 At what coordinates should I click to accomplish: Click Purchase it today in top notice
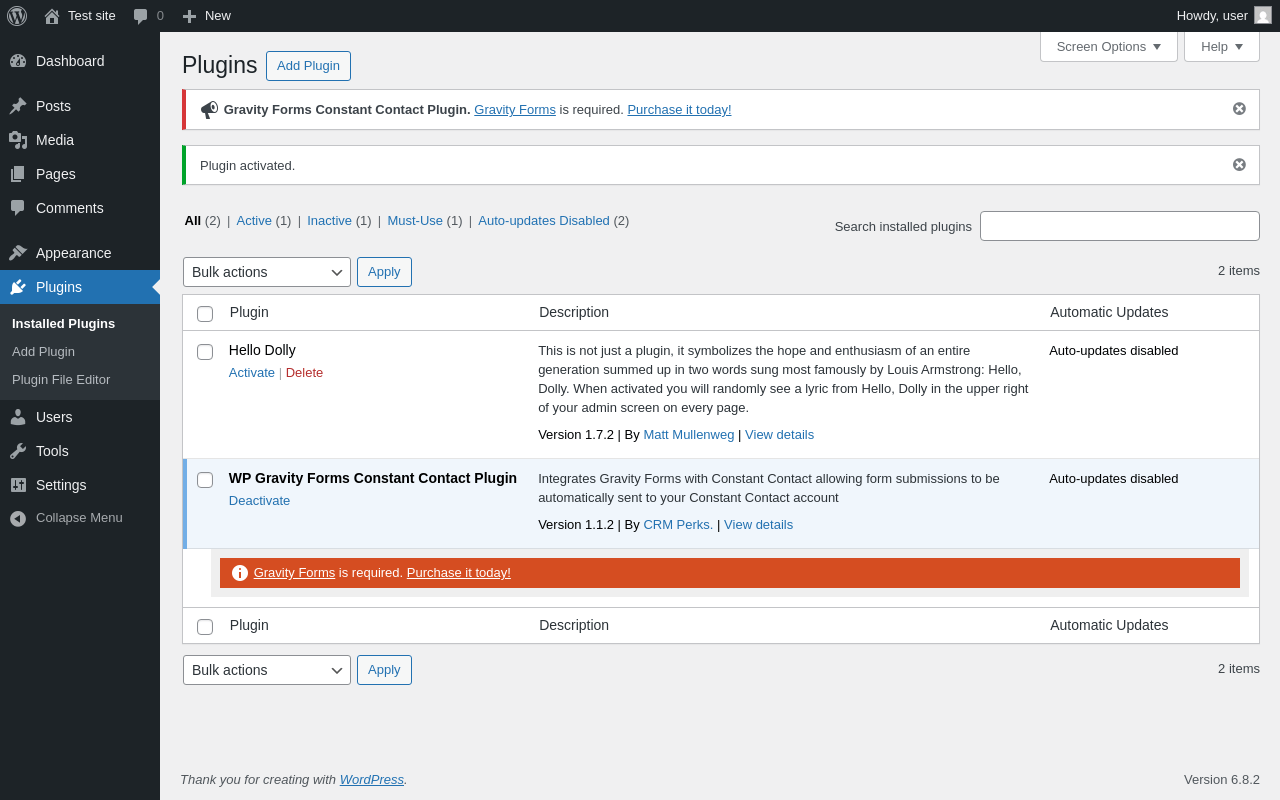[x=679, y=110]
